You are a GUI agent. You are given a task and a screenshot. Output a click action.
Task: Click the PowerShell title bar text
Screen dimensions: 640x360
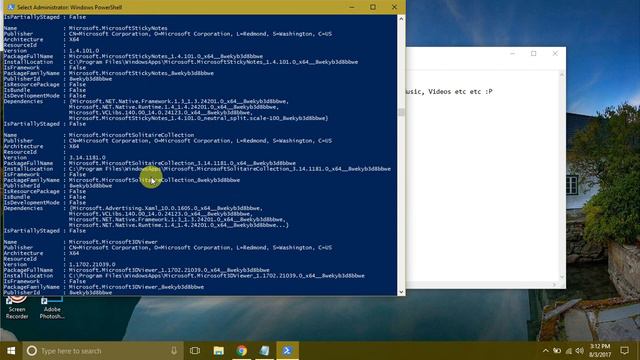tap(69, 7)
